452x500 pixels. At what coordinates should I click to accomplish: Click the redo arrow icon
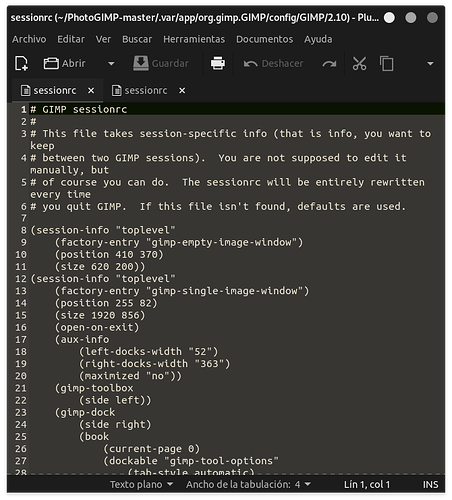point(329,63)
